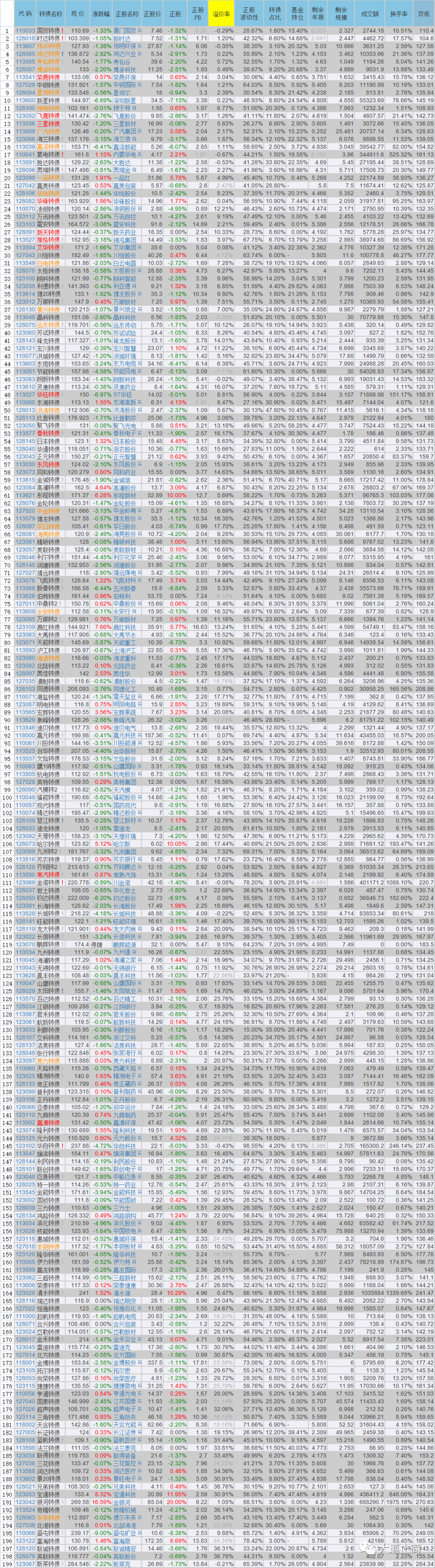
Task: Select bond code 128018 in row 2
Action: point(25,38)
